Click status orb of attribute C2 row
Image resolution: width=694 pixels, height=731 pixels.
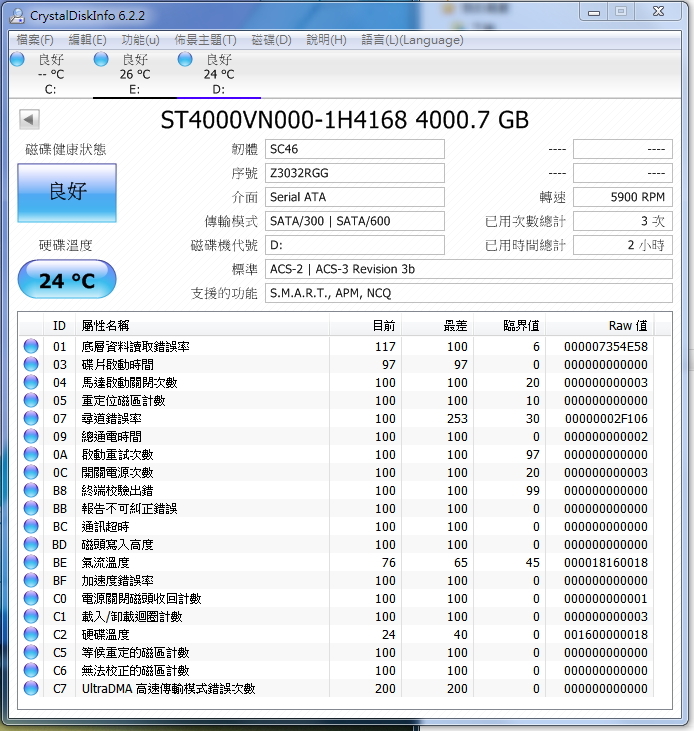[x=31, y=634]
